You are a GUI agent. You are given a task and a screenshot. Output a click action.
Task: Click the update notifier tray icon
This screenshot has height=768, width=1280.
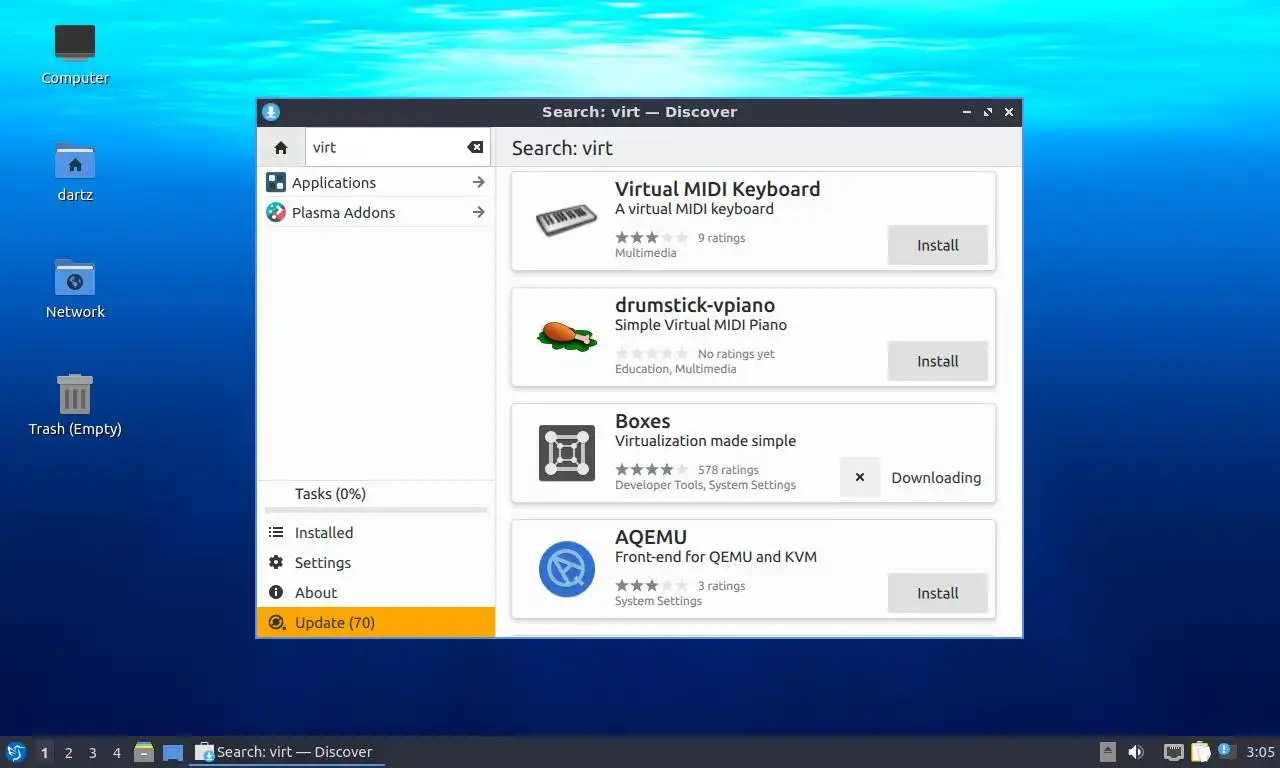click(1227, 752)
